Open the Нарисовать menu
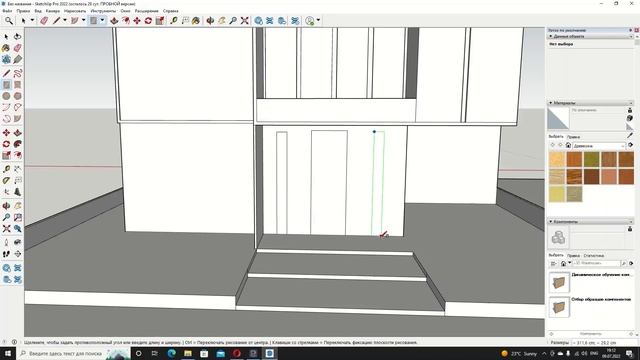The image size is (640, 360). point(75,11)
